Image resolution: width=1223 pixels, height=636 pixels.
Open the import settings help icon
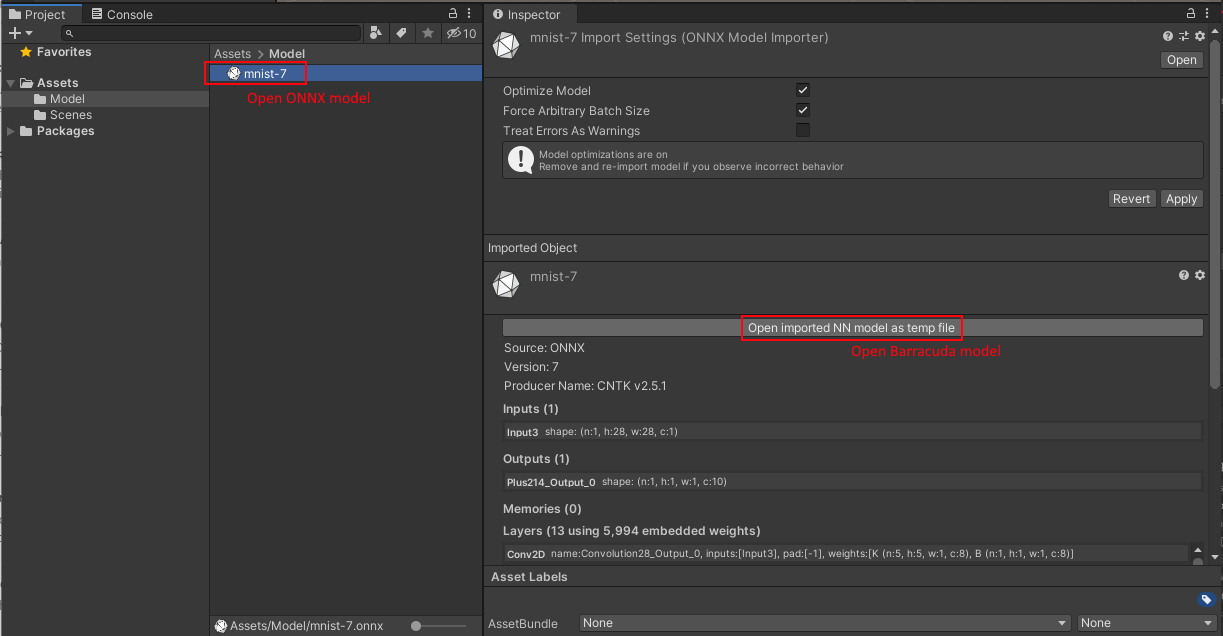point(1168,37)
